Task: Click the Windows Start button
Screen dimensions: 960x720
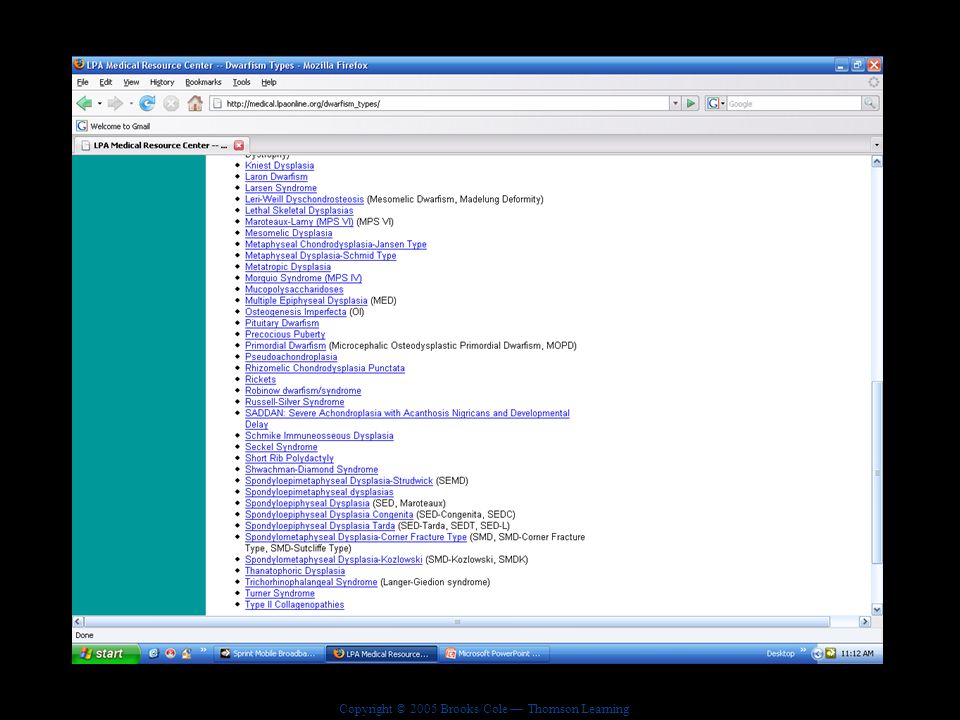Action: [106, 653]
